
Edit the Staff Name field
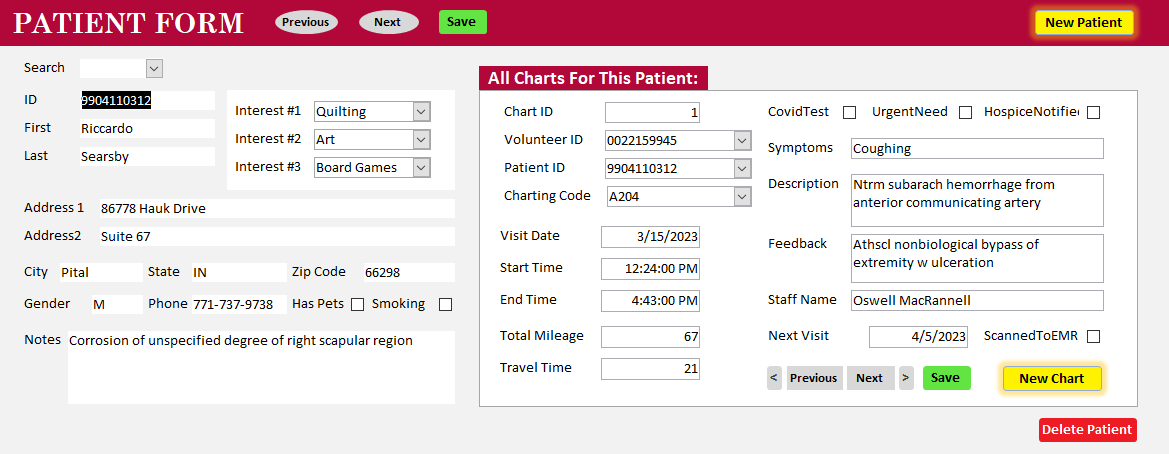click(977, 300)
